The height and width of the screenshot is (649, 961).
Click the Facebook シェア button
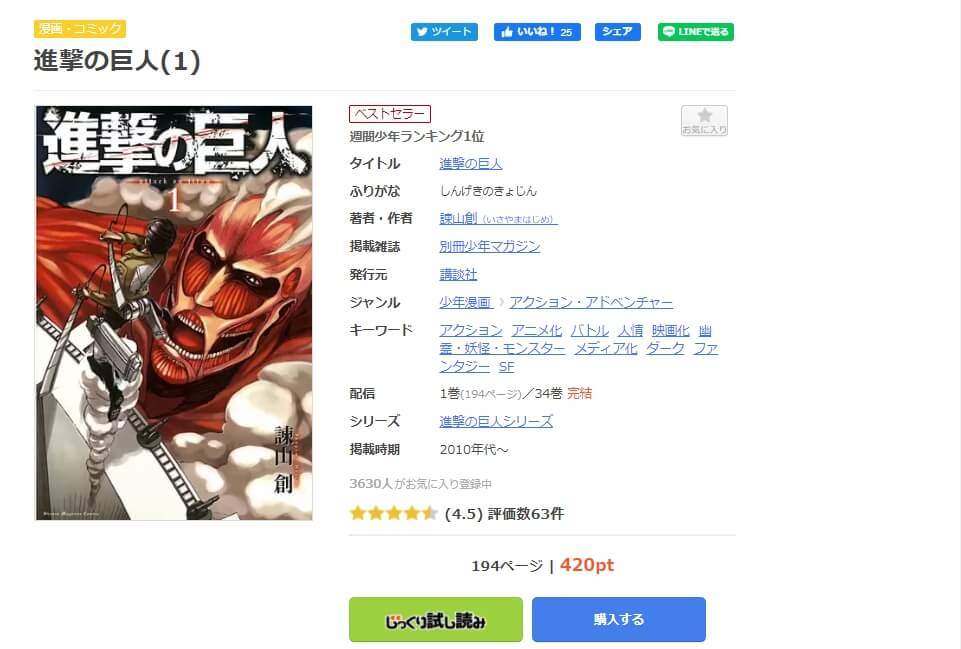617,32
